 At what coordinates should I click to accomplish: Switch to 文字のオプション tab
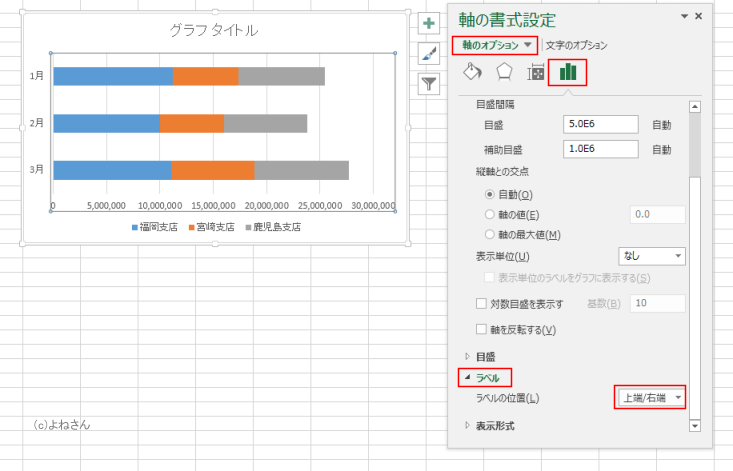576,45
